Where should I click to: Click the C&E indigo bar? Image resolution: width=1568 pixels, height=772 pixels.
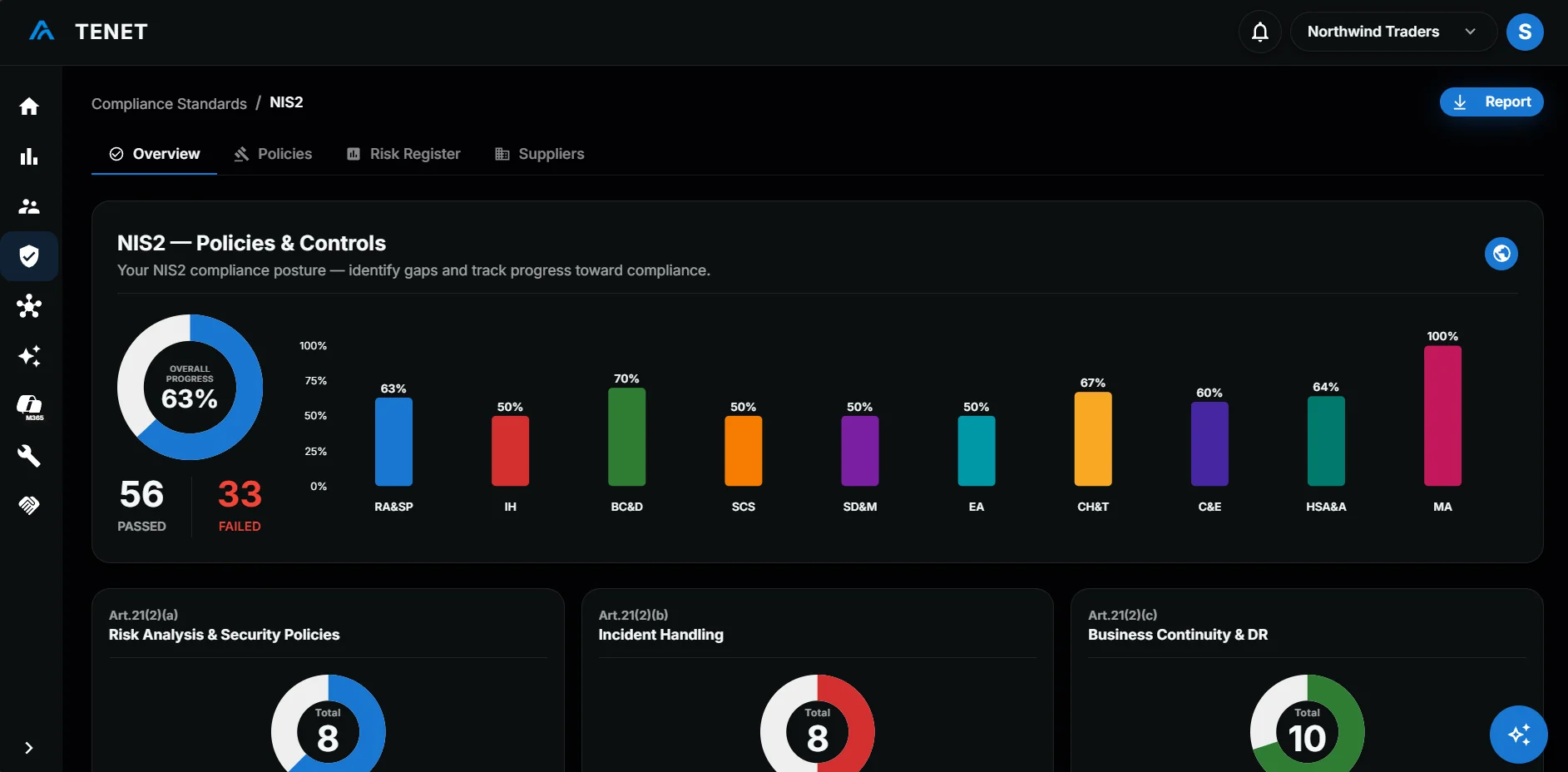click(1209, 444)
